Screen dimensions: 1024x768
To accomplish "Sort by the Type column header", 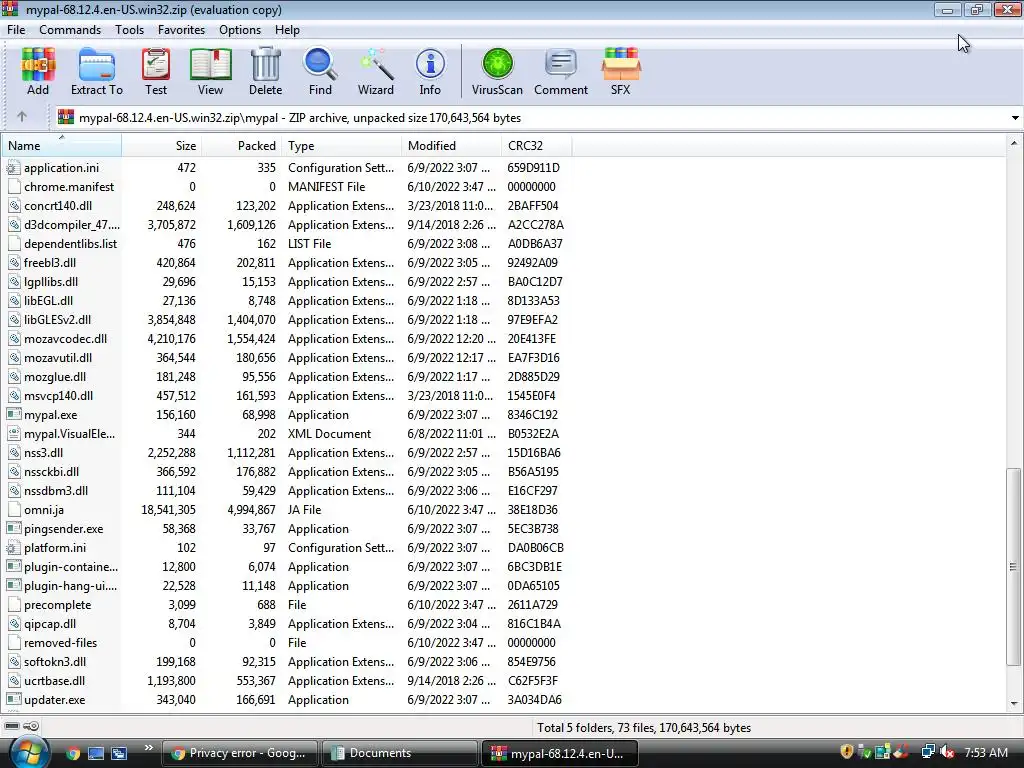I will pyautogui.click(x=342, y=146).
